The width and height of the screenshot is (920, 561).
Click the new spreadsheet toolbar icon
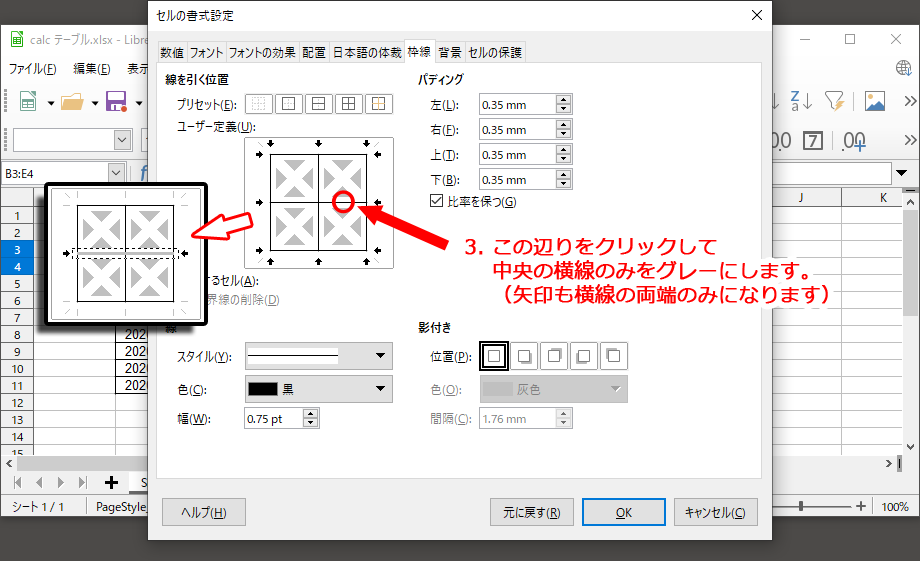[x=28, y=102]
